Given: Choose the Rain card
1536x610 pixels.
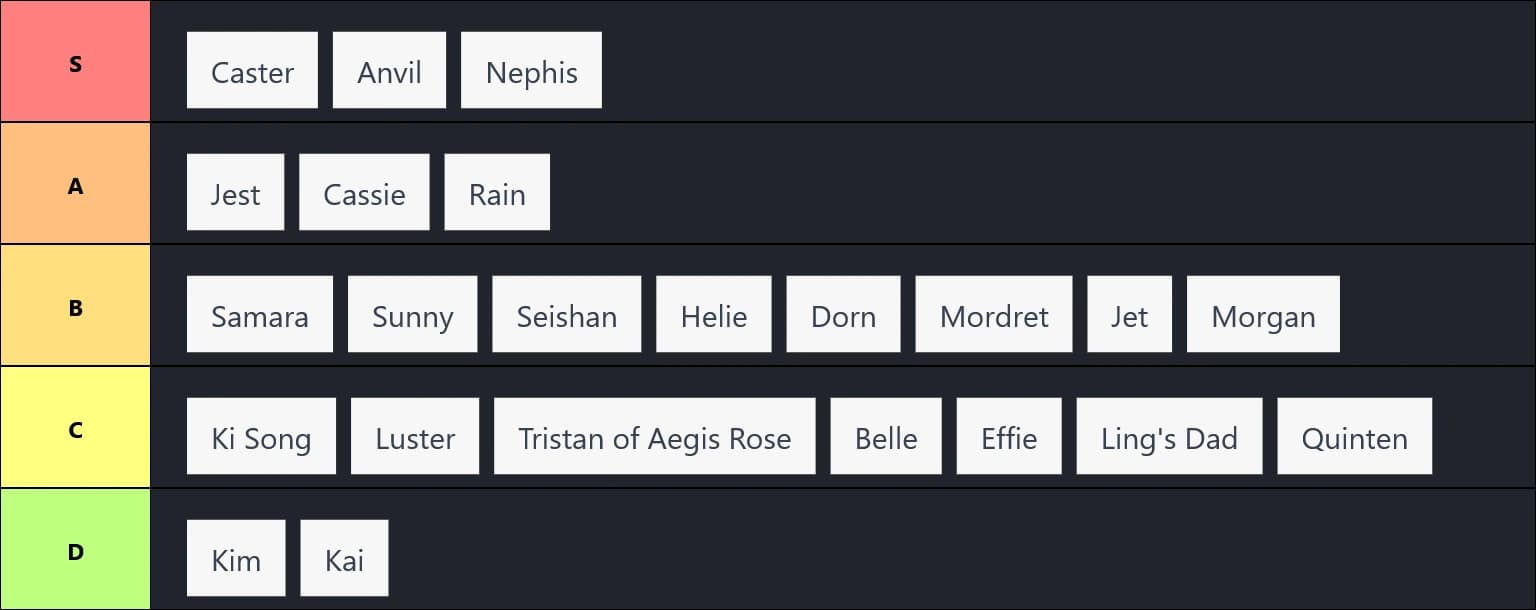Looking at the screenshot, I should (497, 193).
